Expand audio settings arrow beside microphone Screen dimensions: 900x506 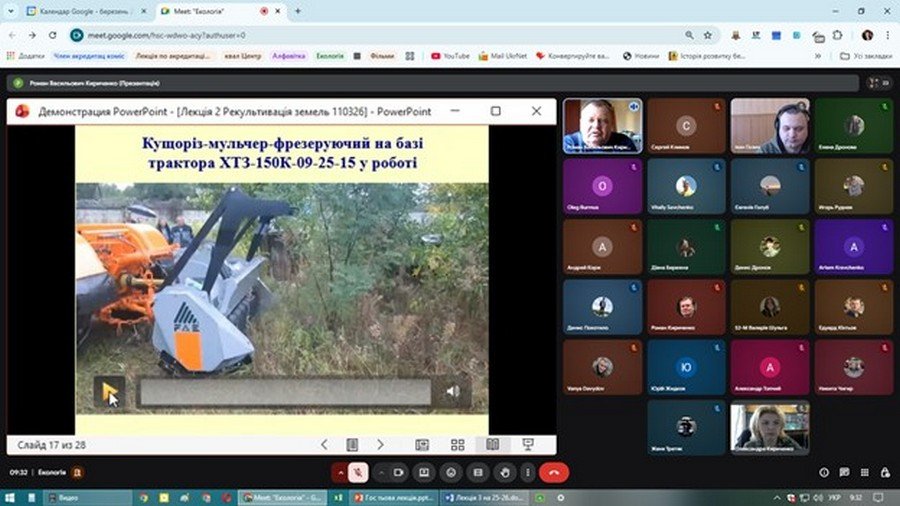[342, 472]
